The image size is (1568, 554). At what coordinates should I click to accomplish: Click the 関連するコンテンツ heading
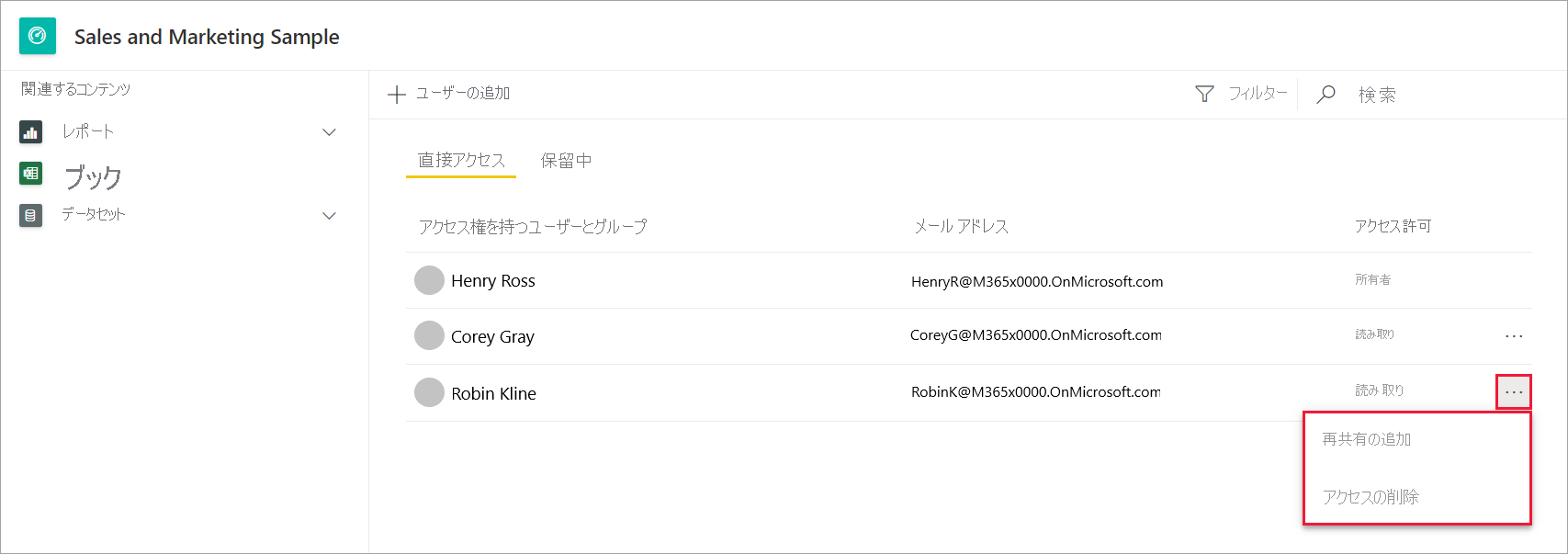(76, 89)
